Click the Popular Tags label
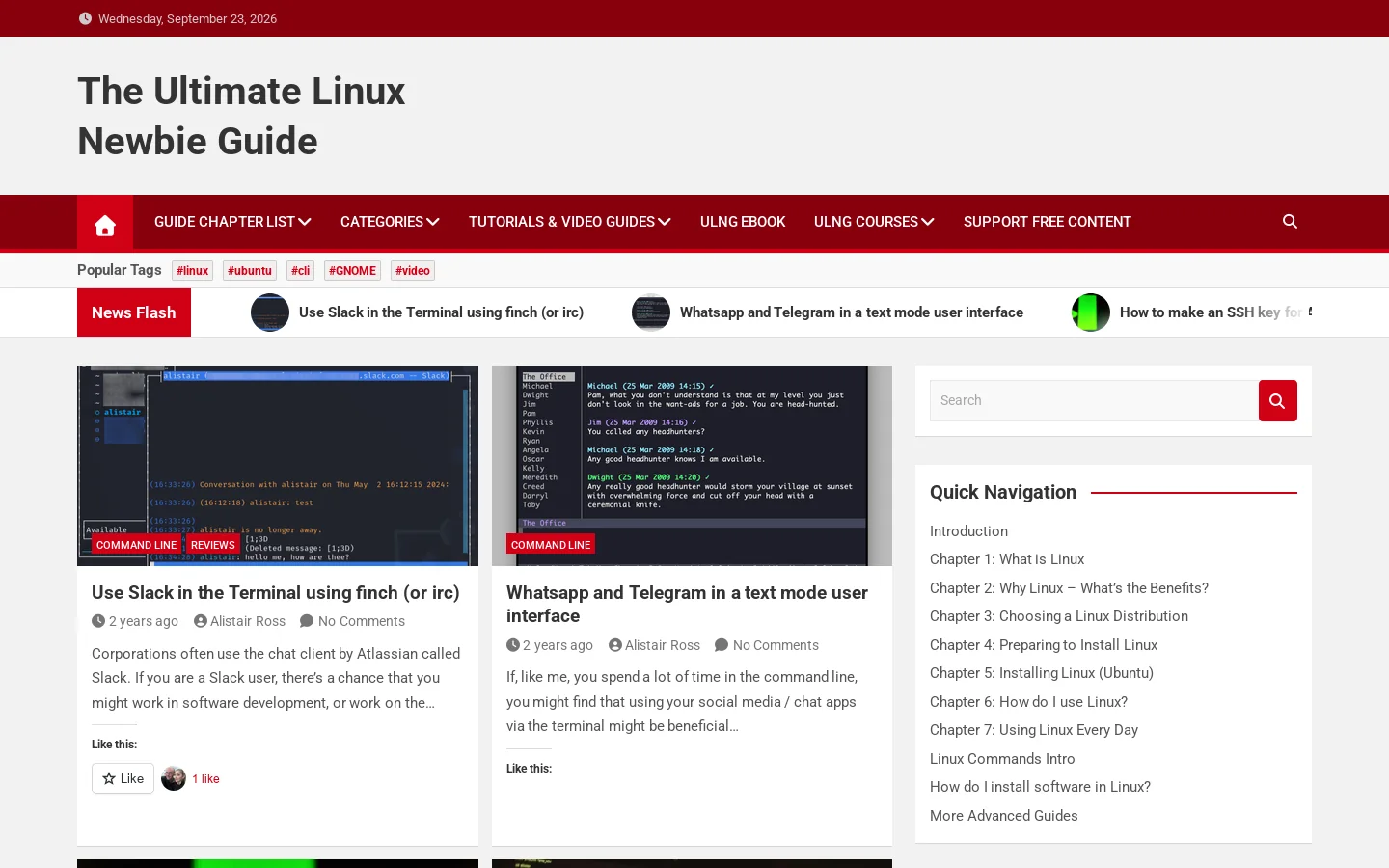Screen dimensions: 1389x868 (120, 270)
